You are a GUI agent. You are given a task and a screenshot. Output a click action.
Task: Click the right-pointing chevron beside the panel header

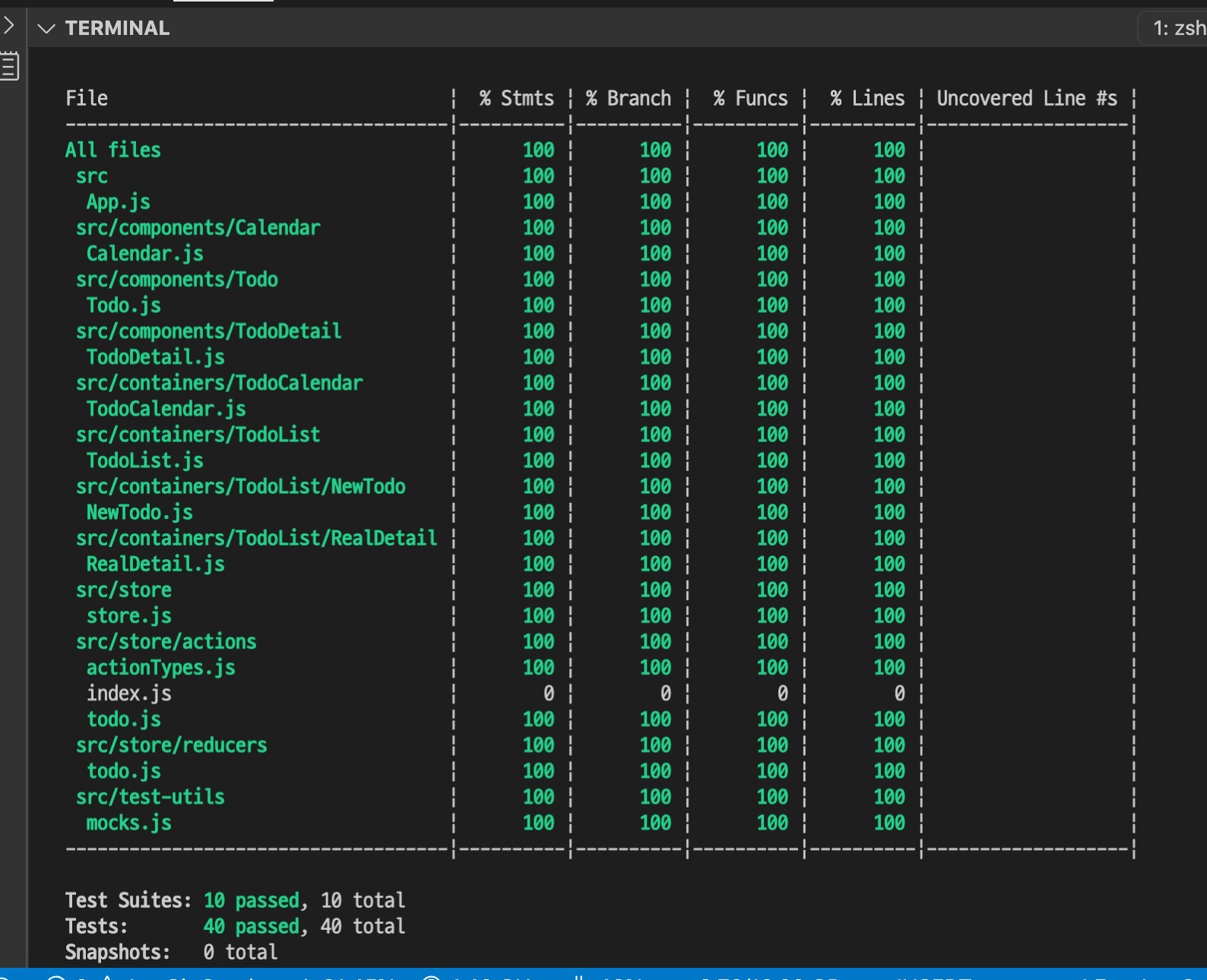[8, 25]
